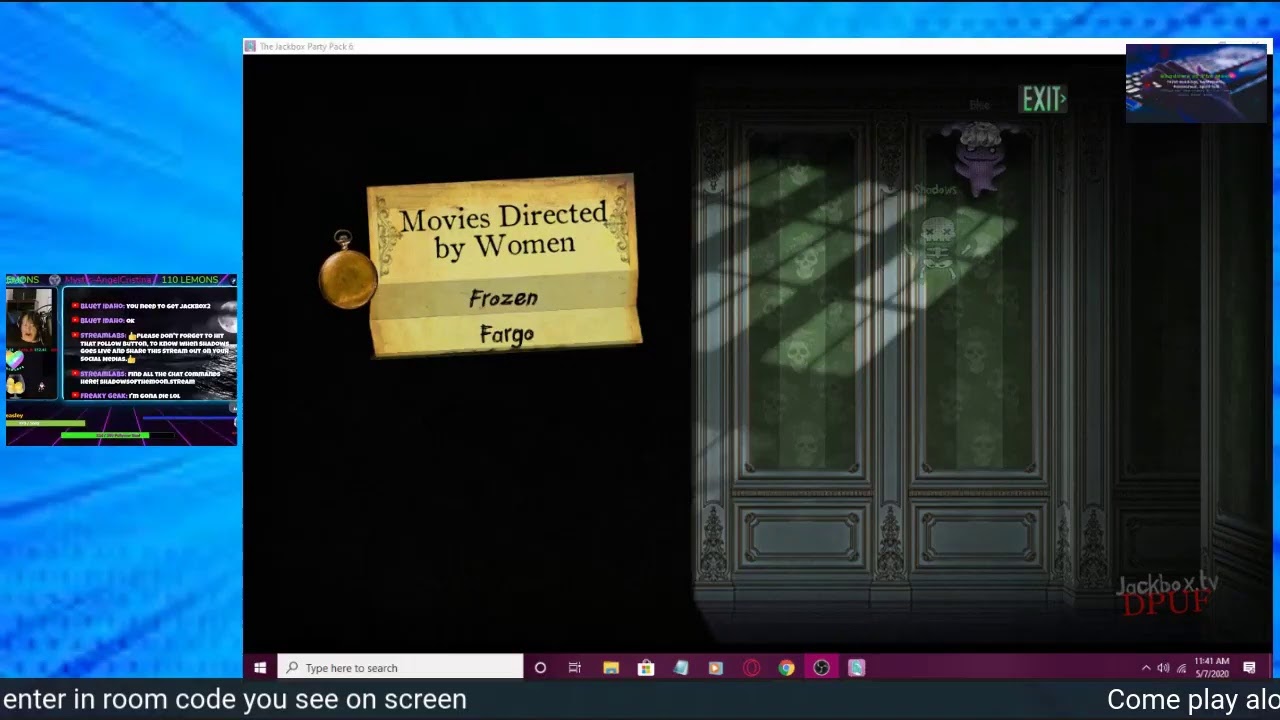1280x720 pixels.
Task: Open File Explorer from the taskbar
Action: click(611, 668)
